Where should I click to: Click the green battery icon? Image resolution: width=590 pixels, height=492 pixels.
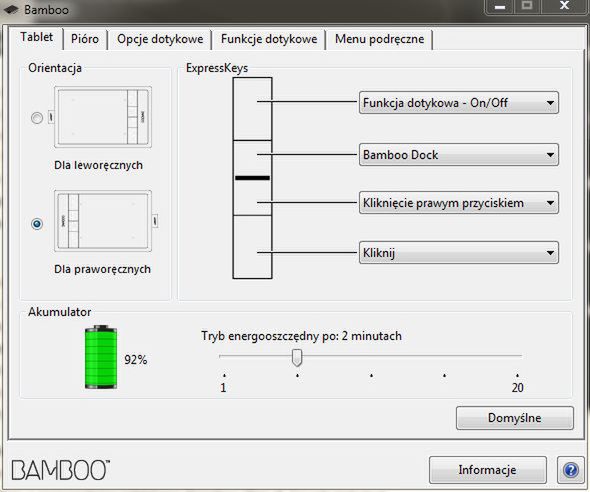pyautogui.click(x=101, y=357)
